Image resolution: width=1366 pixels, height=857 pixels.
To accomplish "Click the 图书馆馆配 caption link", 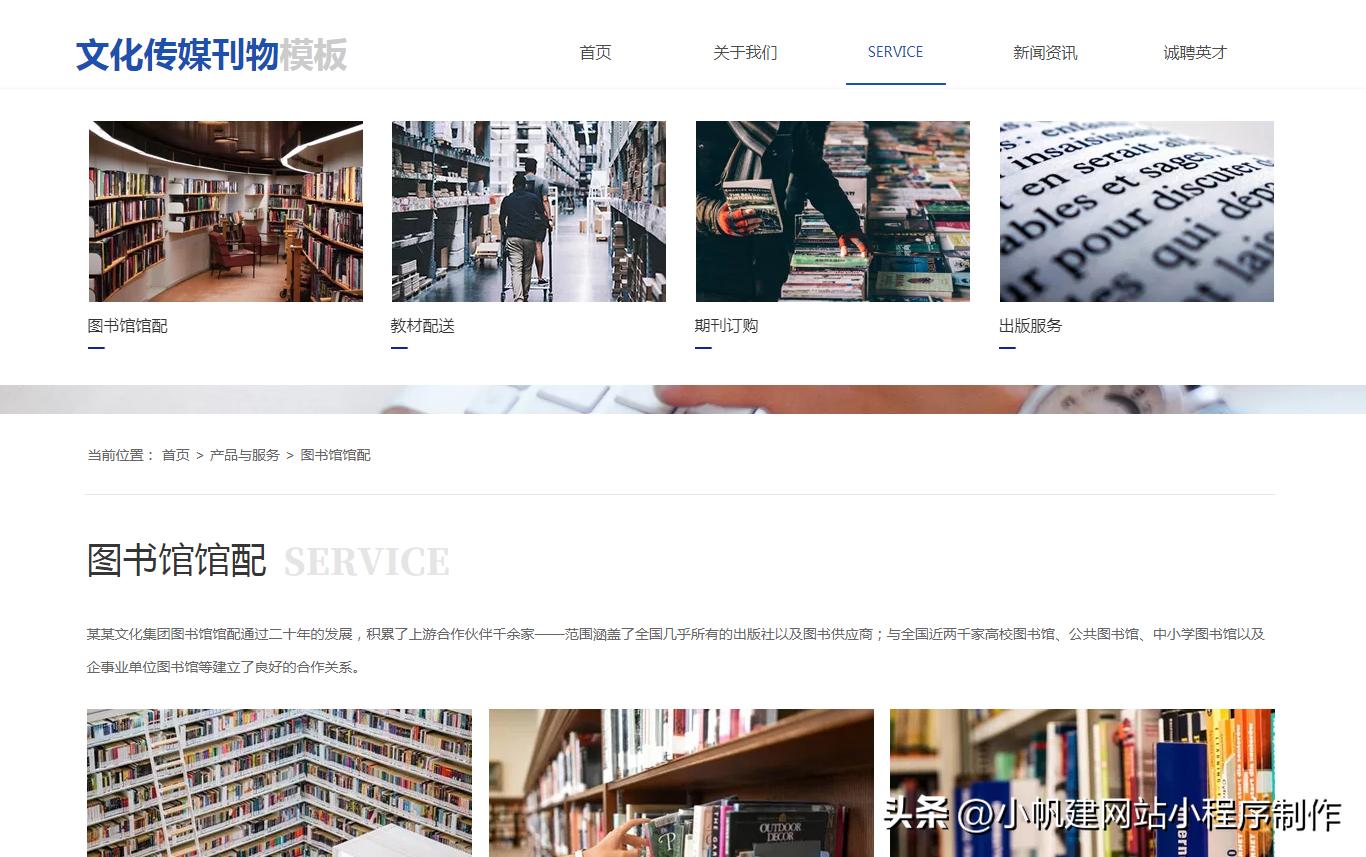I will point(128,325).
